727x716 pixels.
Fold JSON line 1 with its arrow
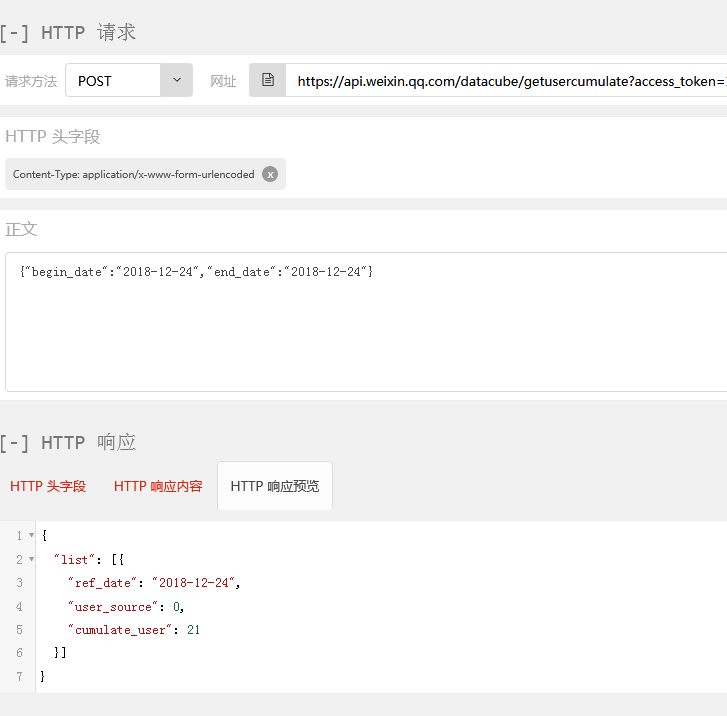(x=32, y=535)
